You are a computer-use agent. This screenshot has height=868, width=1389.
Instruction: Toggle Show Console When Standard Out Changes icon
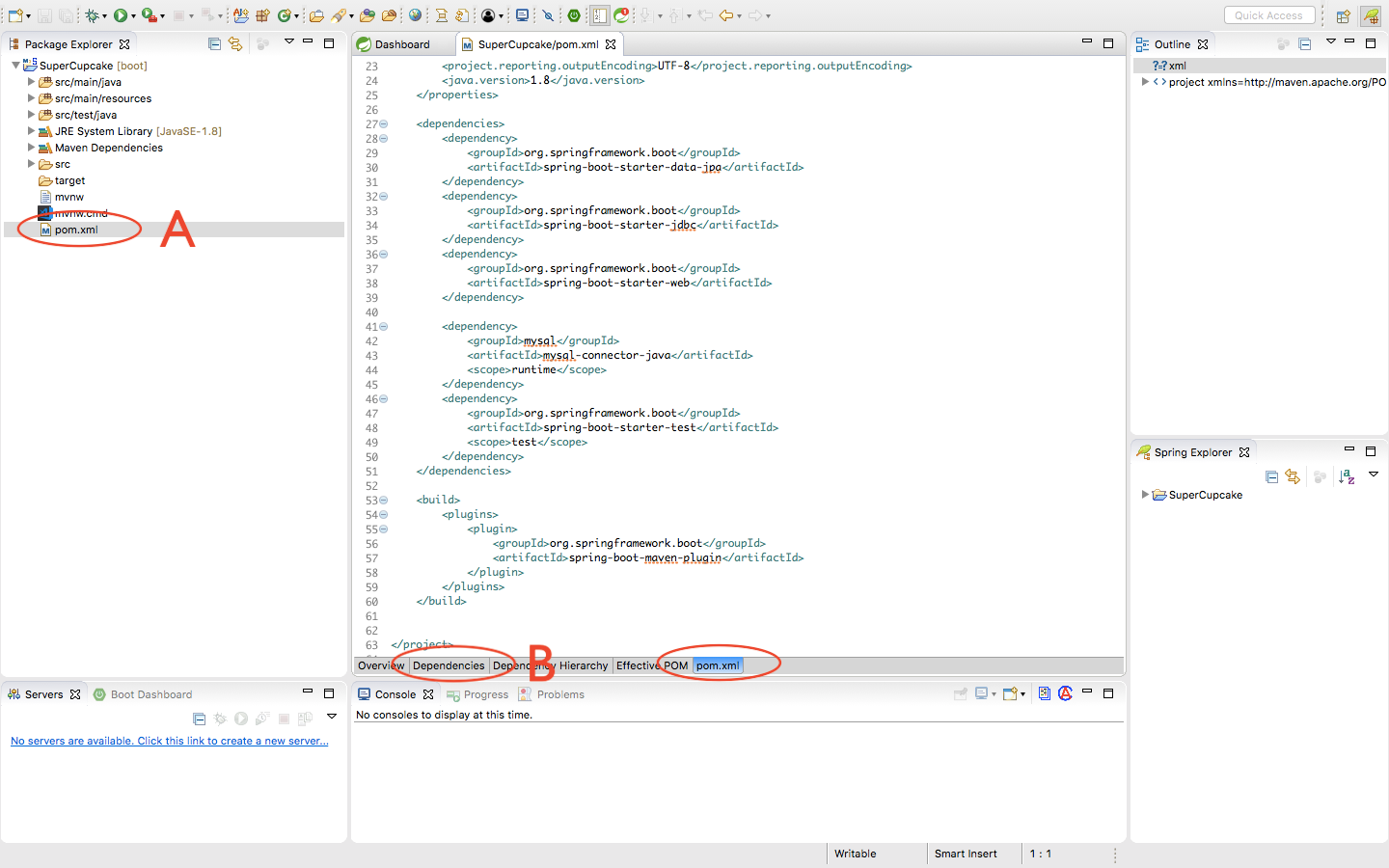point(1045,693)
